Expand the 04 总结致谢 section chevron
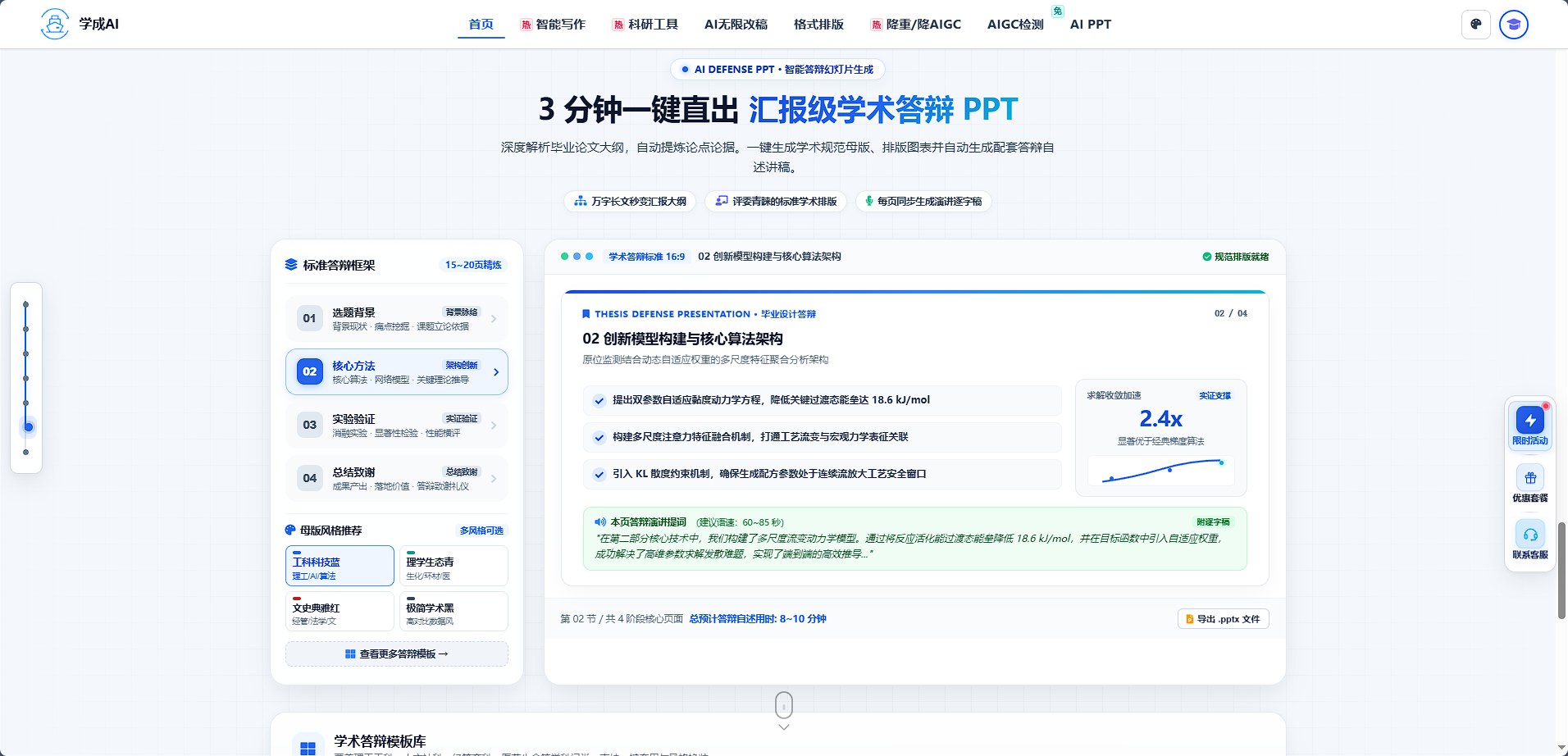The height and width of the screenshot is (756, 1568). [x=494, y=478]
